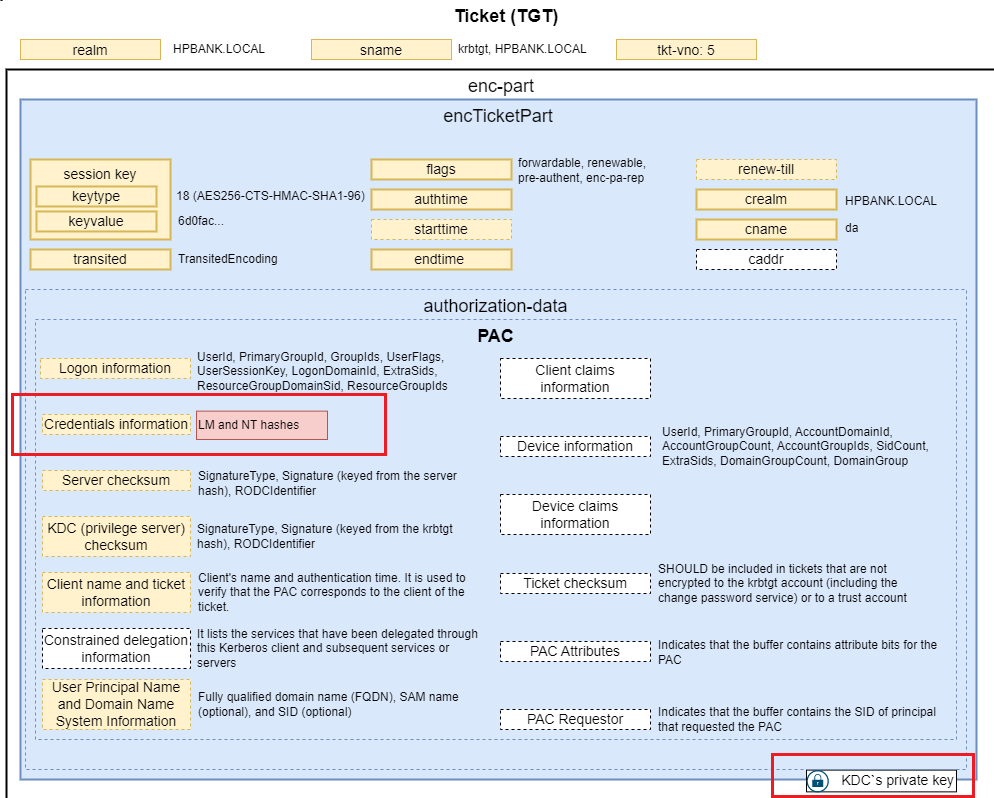Click the Fully qualified domain name description
Viewport: 994px width, 798px height.
328,704
